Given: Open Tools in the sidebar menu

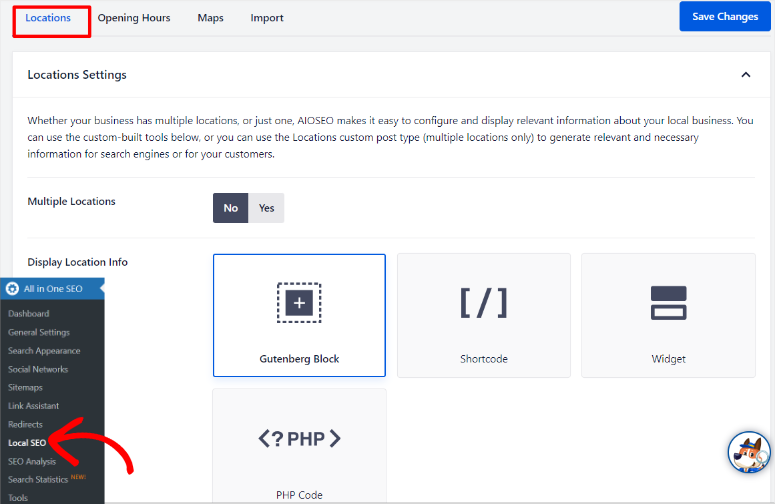Looking at the screenshot, I should coord(18,498).
